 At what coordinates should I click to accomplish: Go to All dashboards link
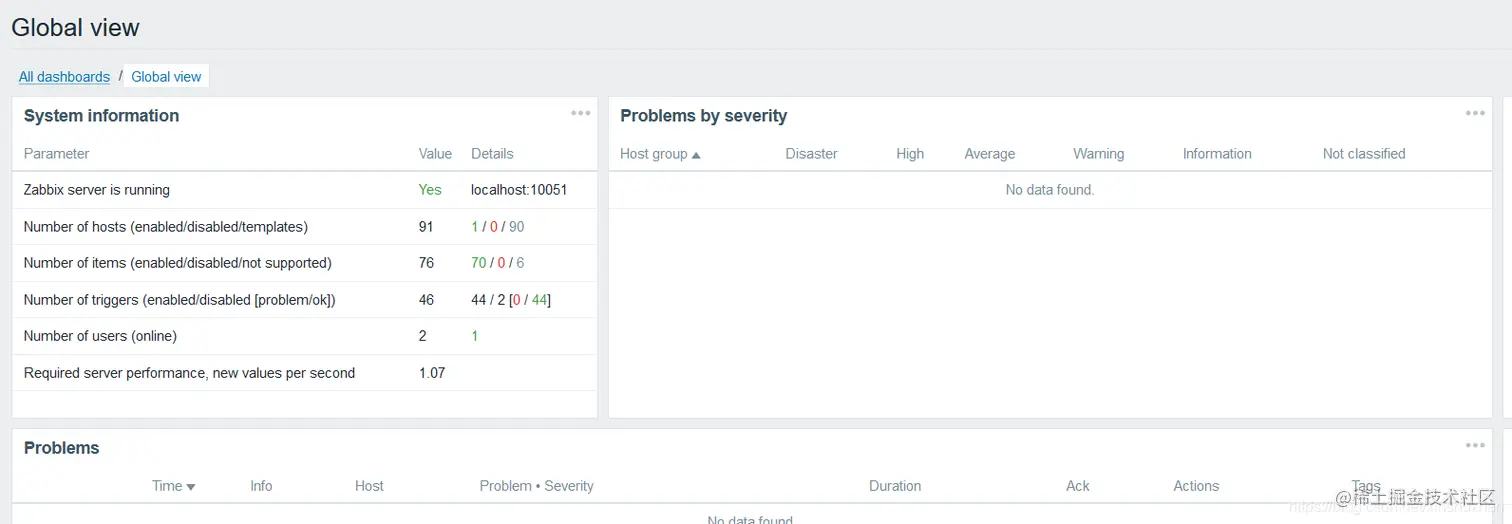click(64, 77)
